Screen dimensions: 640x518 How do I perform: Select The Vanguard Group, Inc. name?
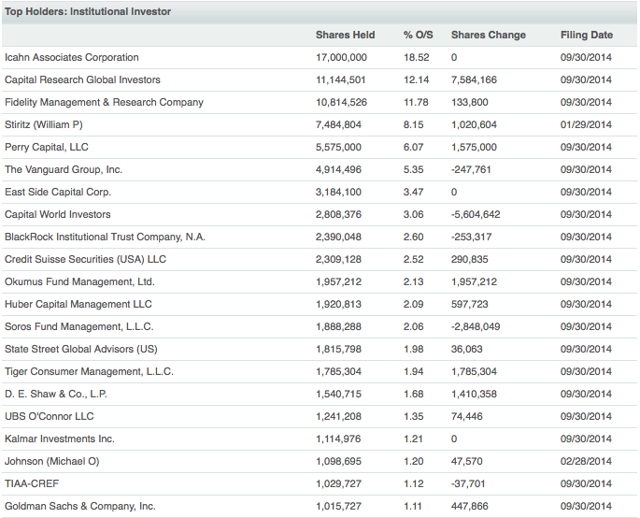click(63, 170)
